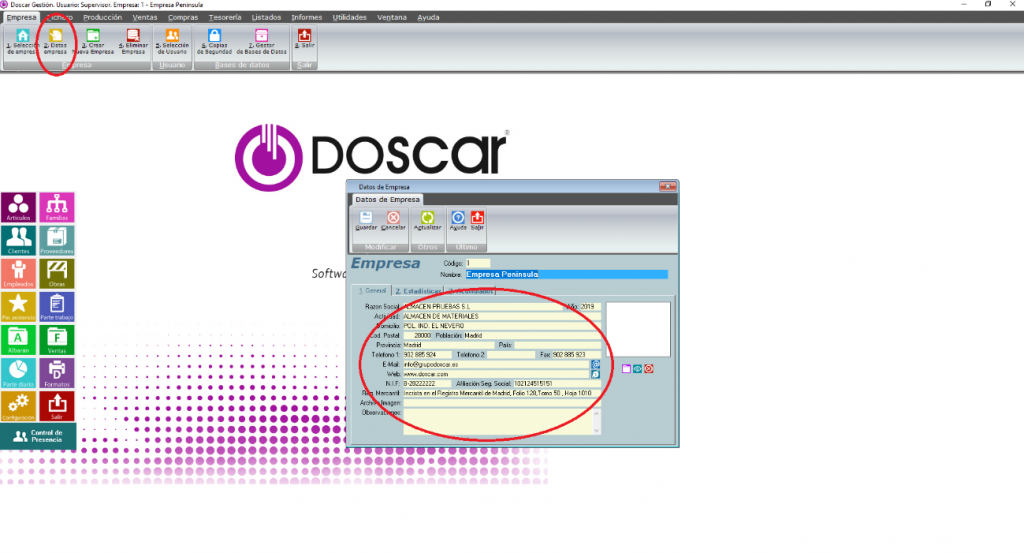
Task: Click the red delete image icon
Action: tap(648, 369)
